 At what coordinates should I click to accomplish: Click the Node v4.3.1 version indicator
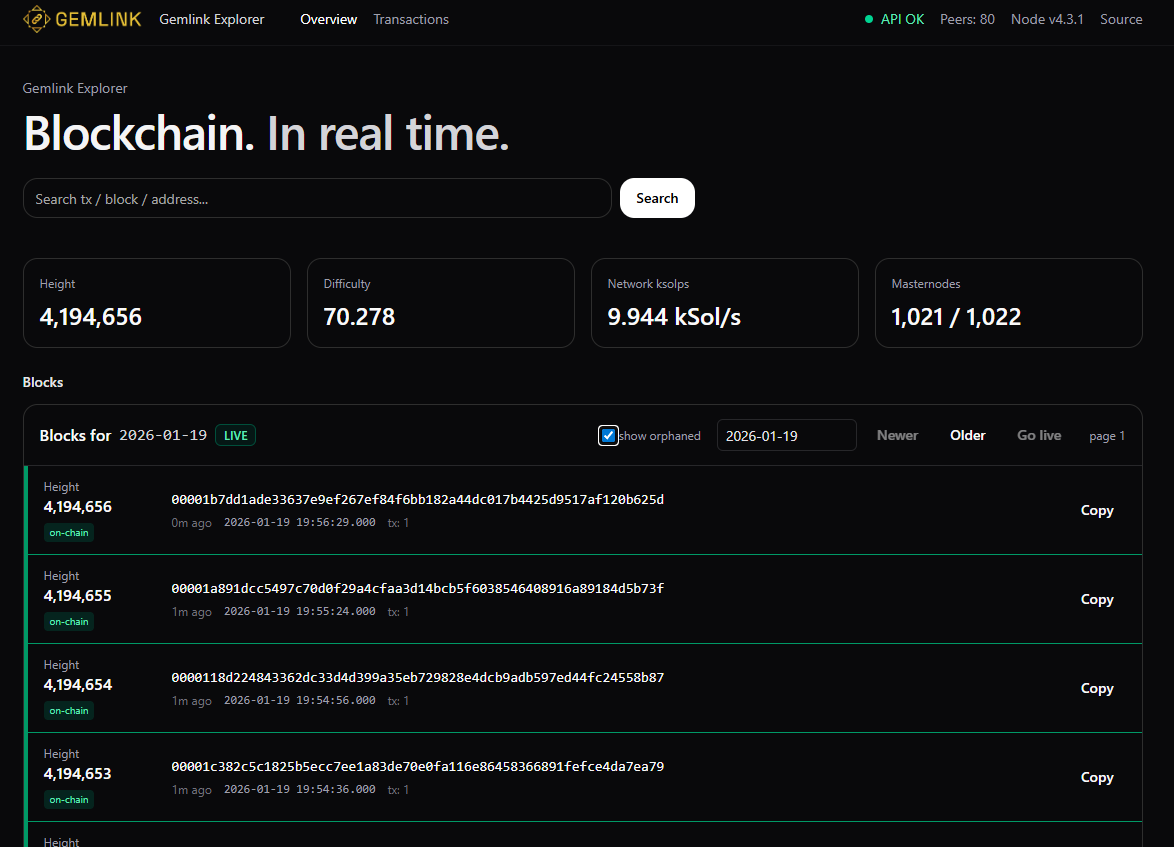[x=1046, y=19]
